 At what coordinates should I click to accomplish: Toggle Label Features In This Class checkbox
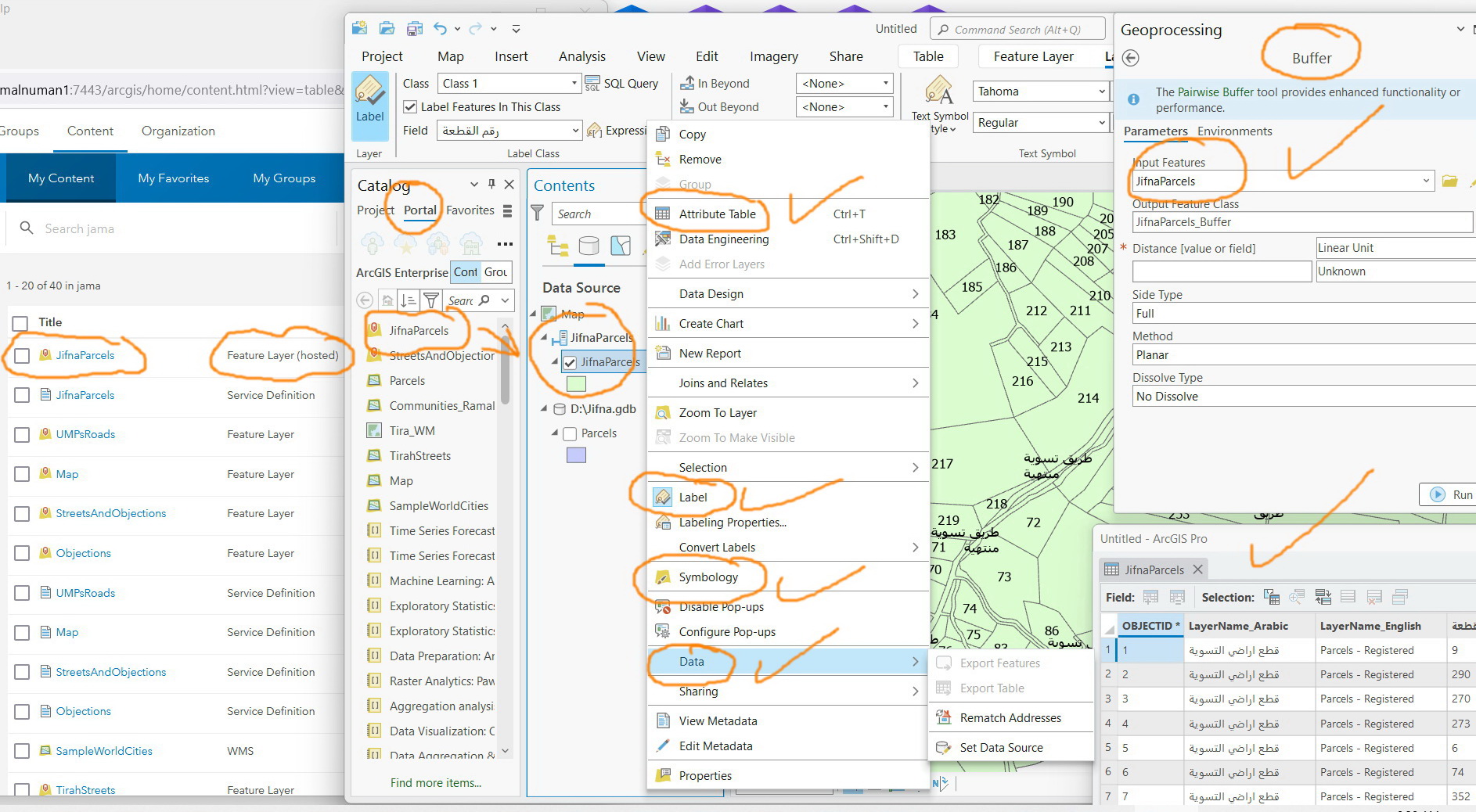coord(411,106)
